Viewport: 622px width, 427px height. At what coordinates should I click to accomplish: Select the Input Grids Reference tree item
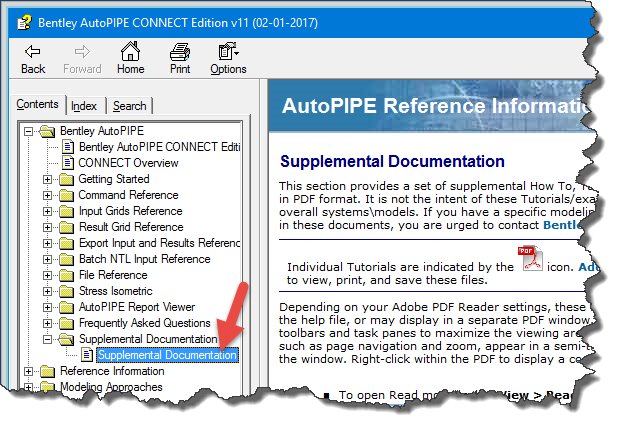point(131,211)
